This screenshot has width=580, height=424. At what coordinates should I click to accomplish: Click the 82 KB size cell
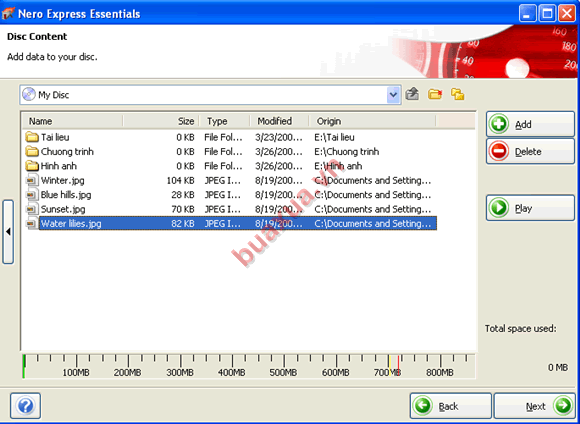click(x=183, y=224)
